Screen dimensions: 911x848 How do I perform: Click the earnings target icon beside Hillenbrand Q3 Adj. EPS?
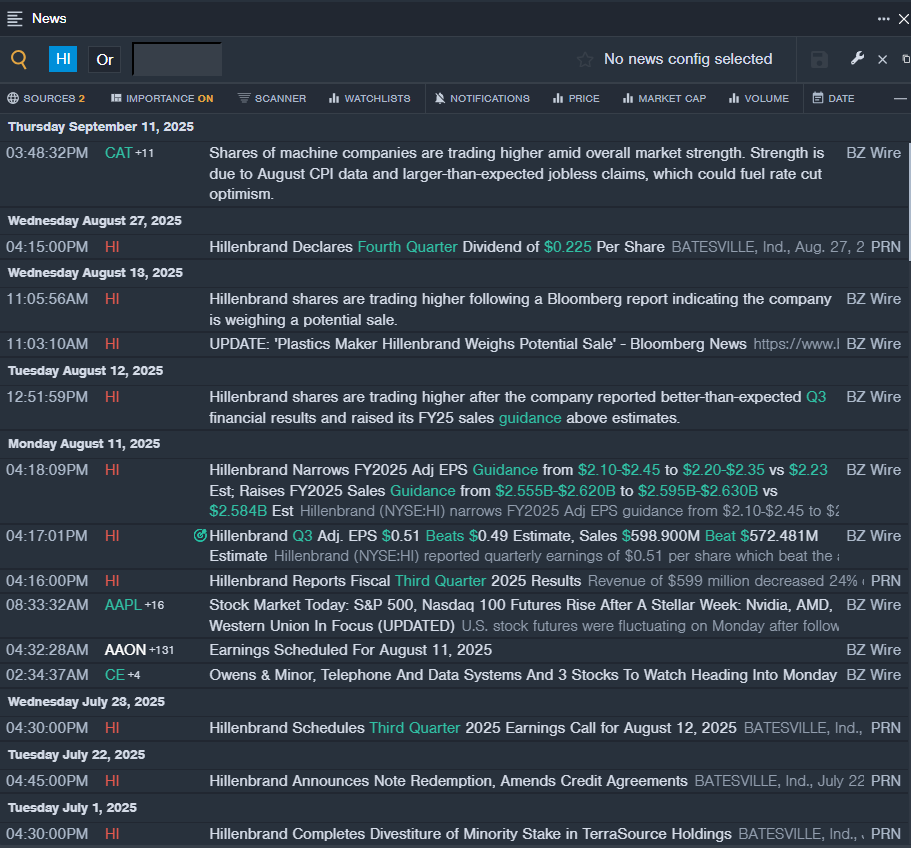[x=199, y=536]
